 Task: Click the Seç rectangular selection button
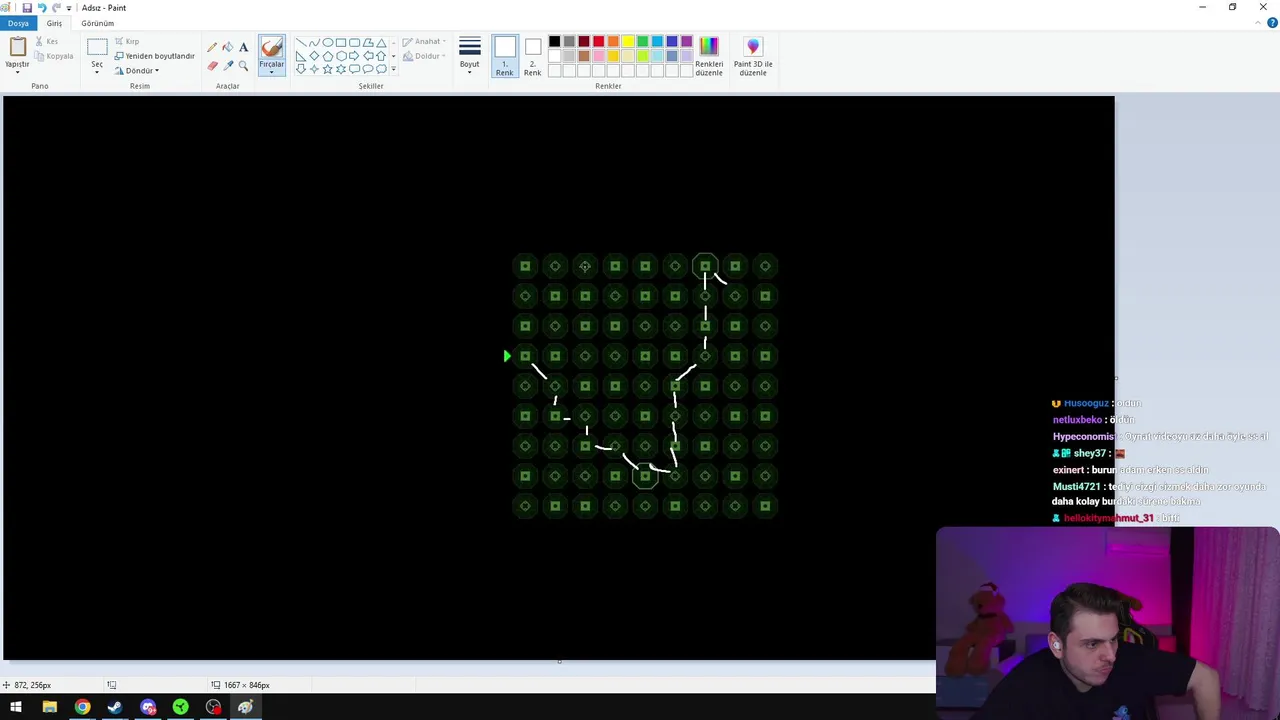coord(97,47)
